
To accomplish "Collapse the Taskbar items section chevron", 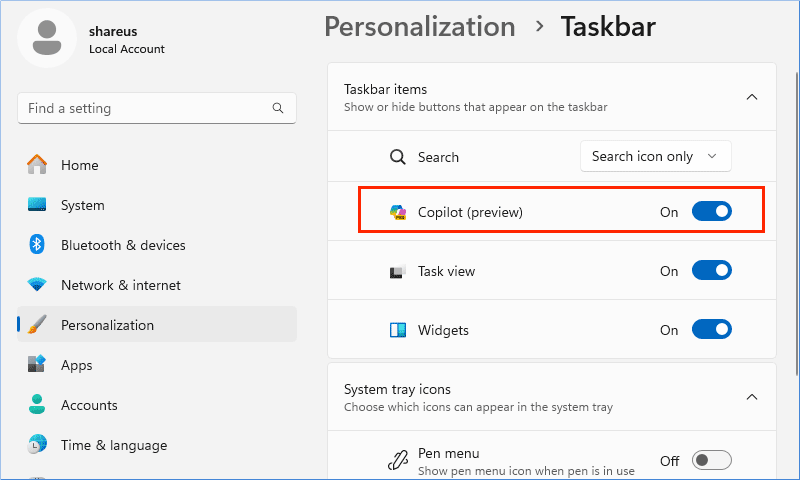I will click(752, 97).
